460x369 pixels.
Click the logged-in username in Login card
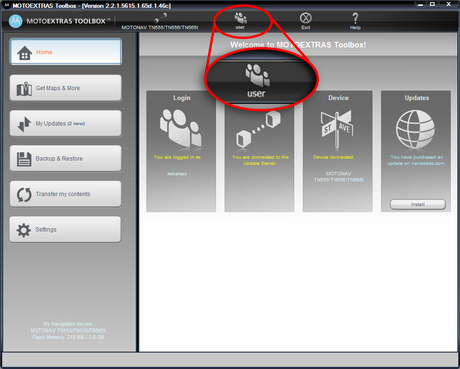tap(177, 174)
